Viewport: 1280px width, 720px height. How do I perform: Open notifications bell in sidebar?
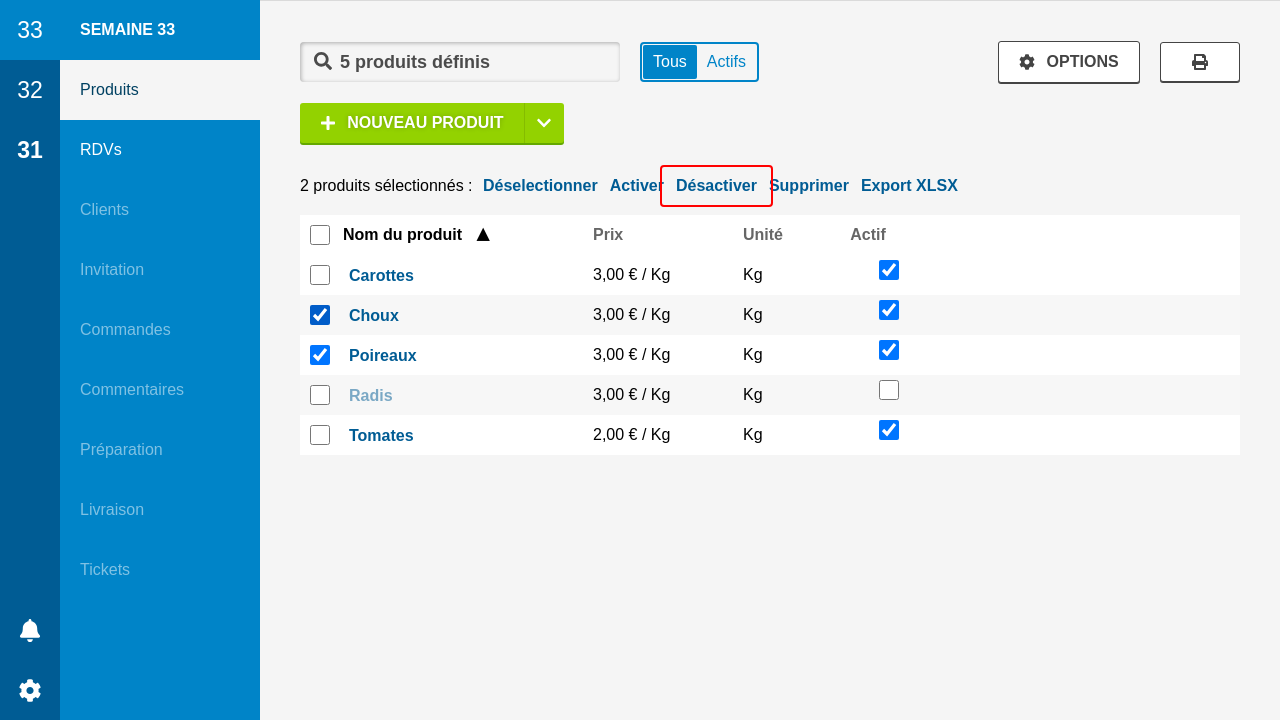[x=30, y=630]
